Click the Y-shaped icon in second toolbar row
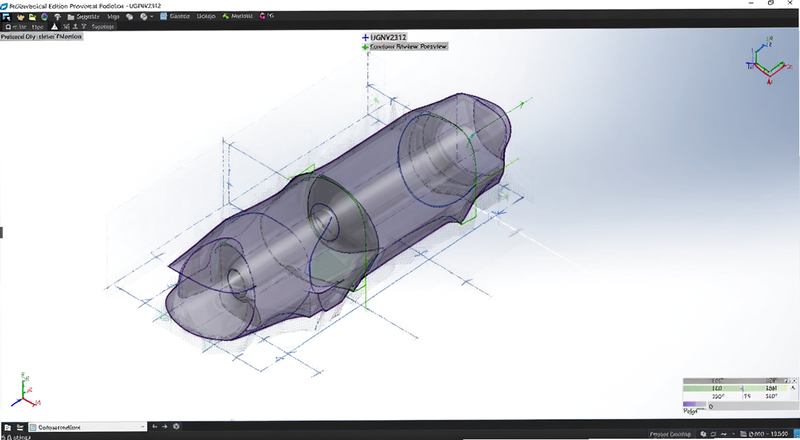 point(84,27)
